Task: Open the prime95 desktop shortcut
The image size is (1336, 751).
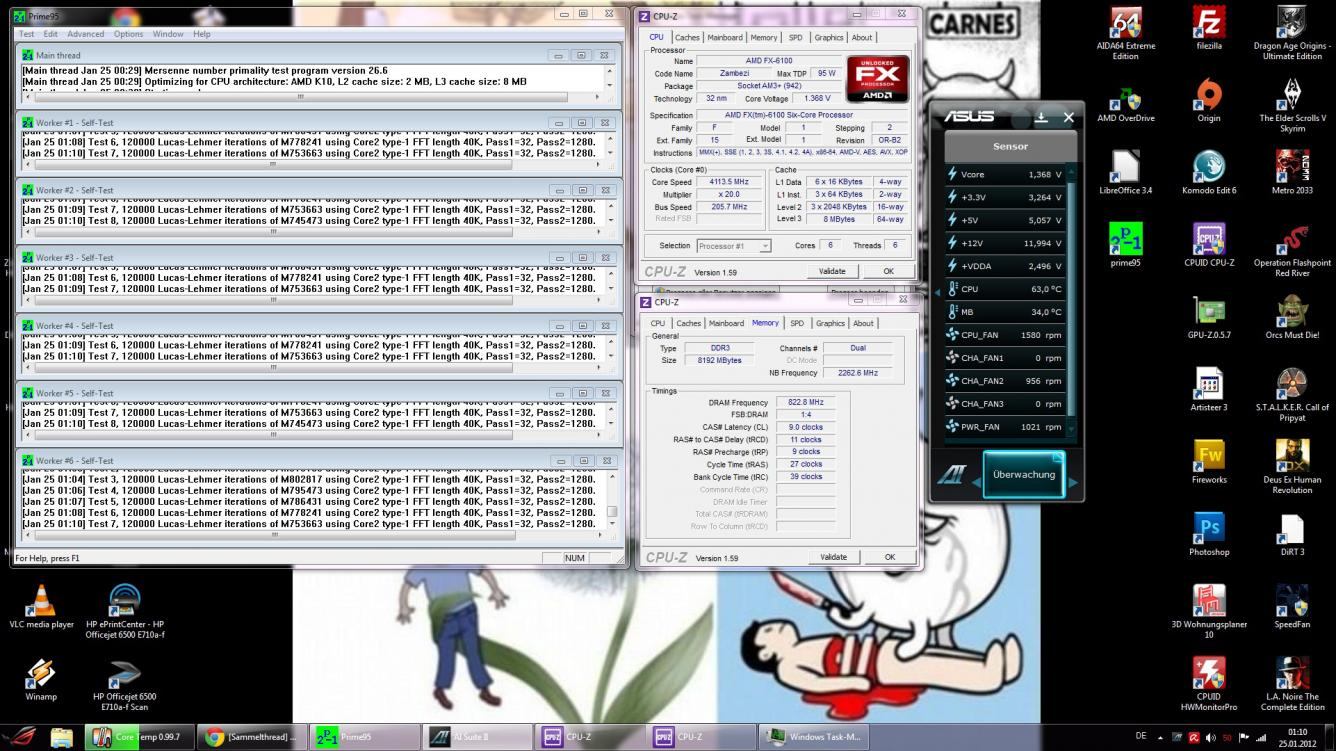Action: (1126, 245)
